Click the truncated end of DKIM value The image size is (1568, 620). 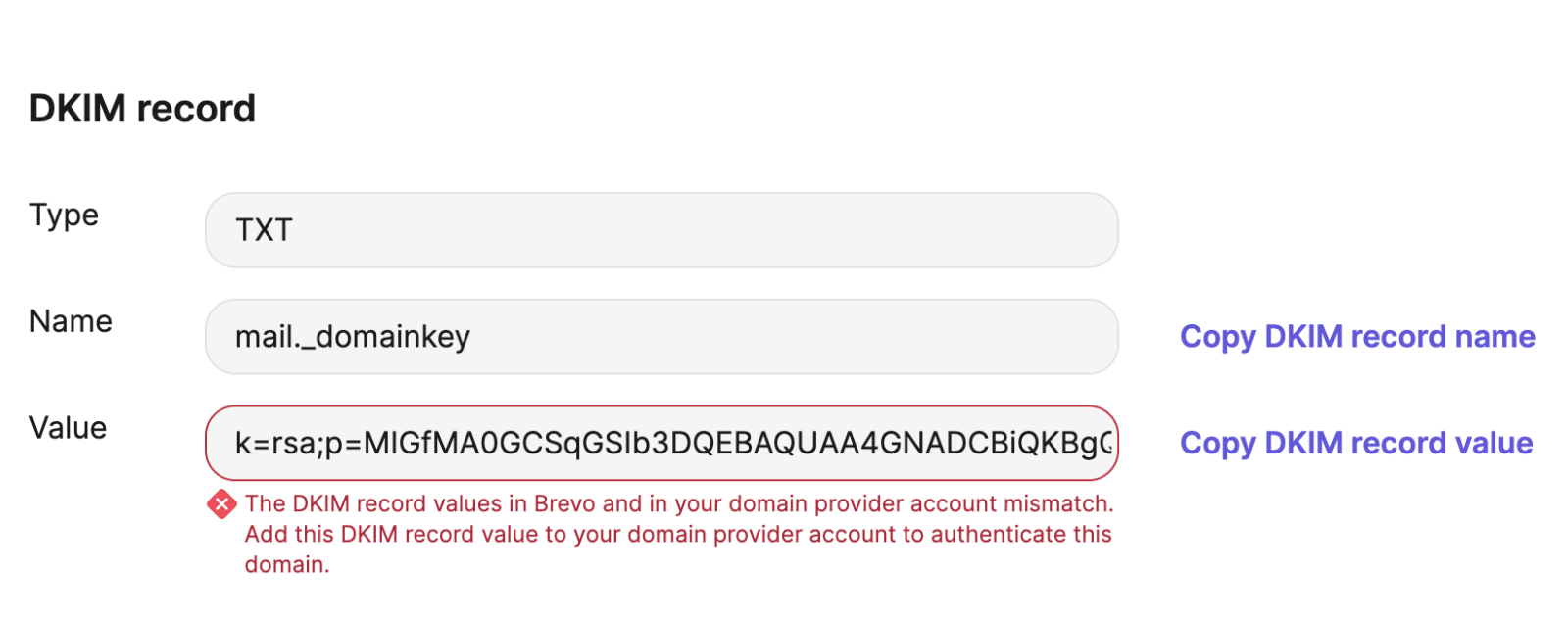[x=1088, y=444]
